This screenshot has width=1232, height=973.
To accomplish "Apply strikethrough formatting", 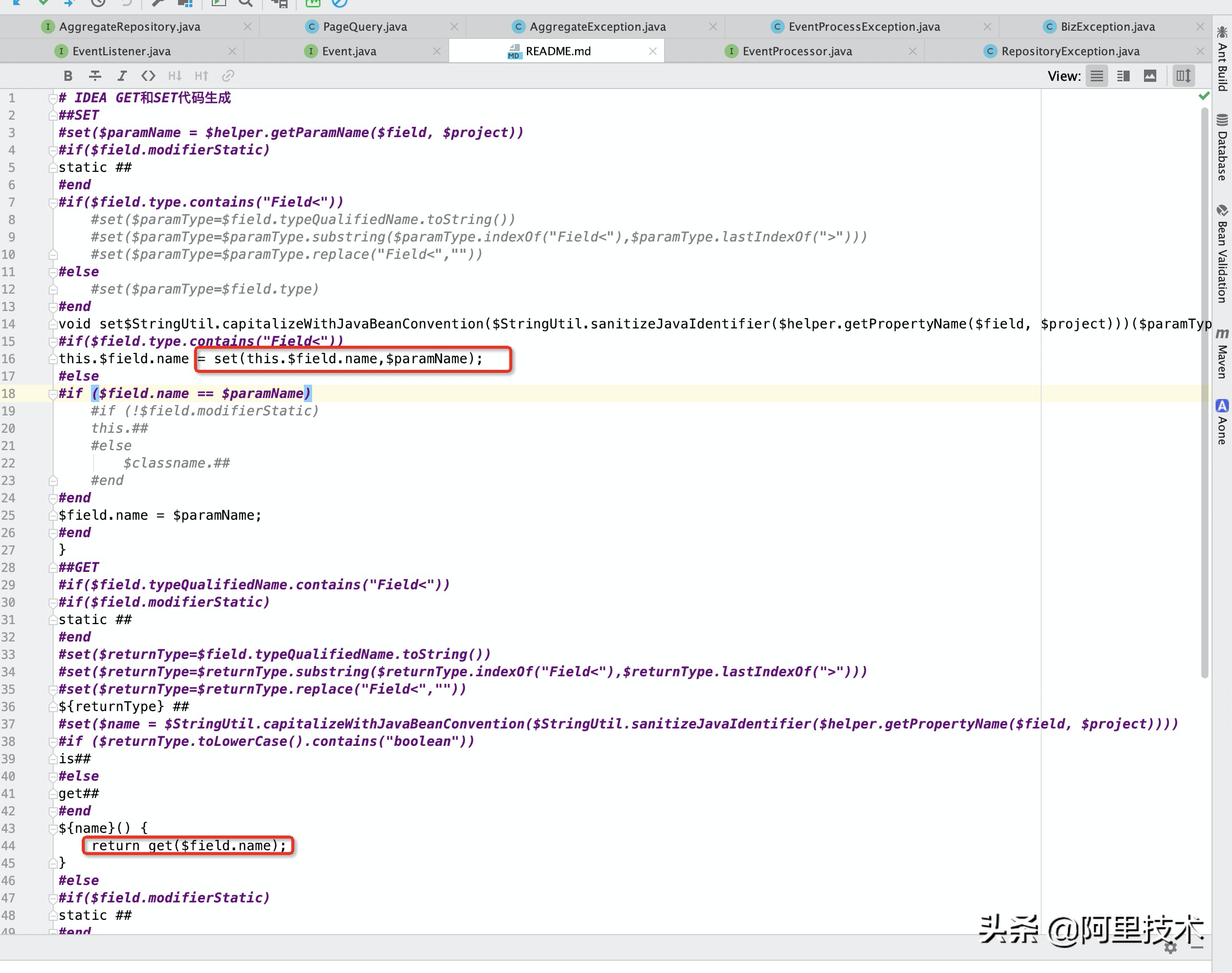I will tap(95, 76).
